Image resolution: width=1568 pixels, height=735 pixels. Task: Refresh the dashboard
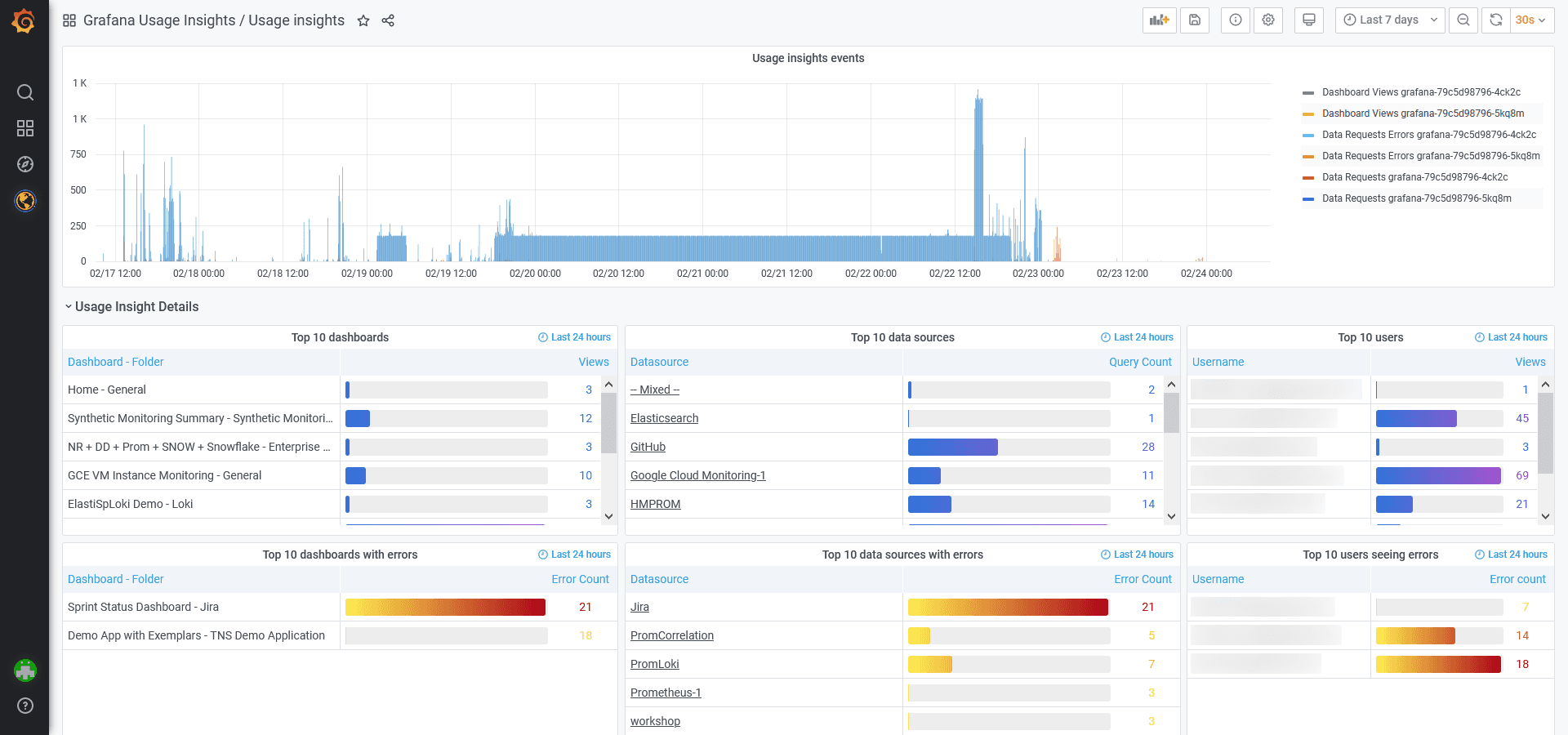(1494, 20)
